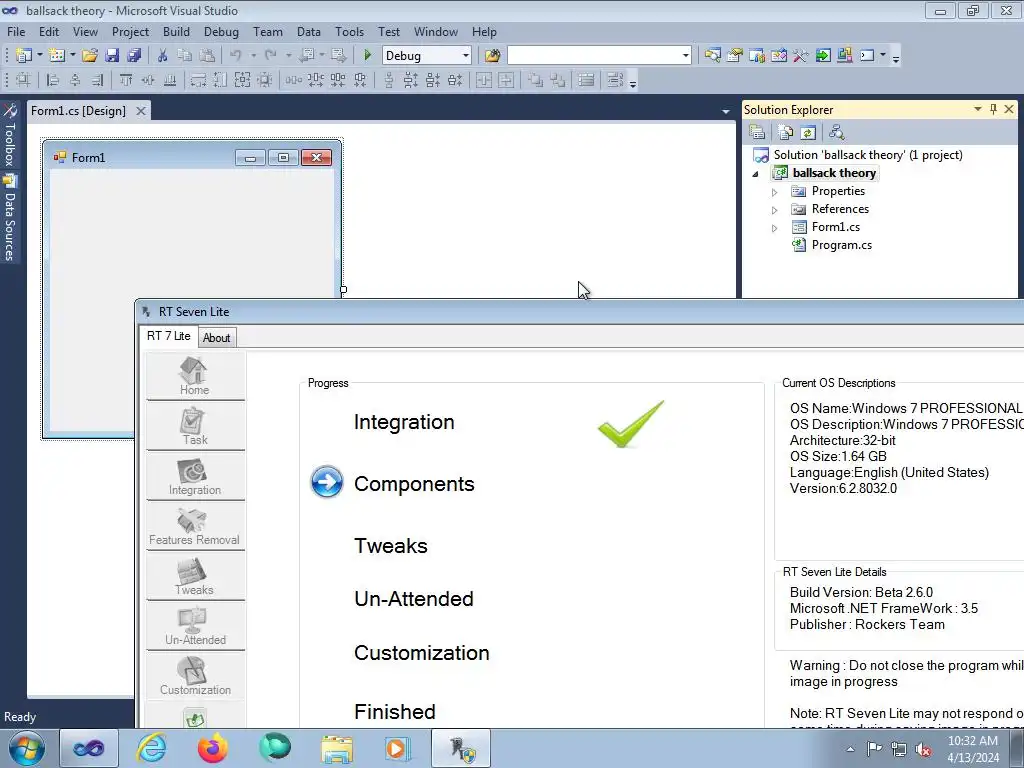1024x768 pixels.
Task: Click the Bring to Front layout icon
Action: pyautogui.click(x=536, y=80)
